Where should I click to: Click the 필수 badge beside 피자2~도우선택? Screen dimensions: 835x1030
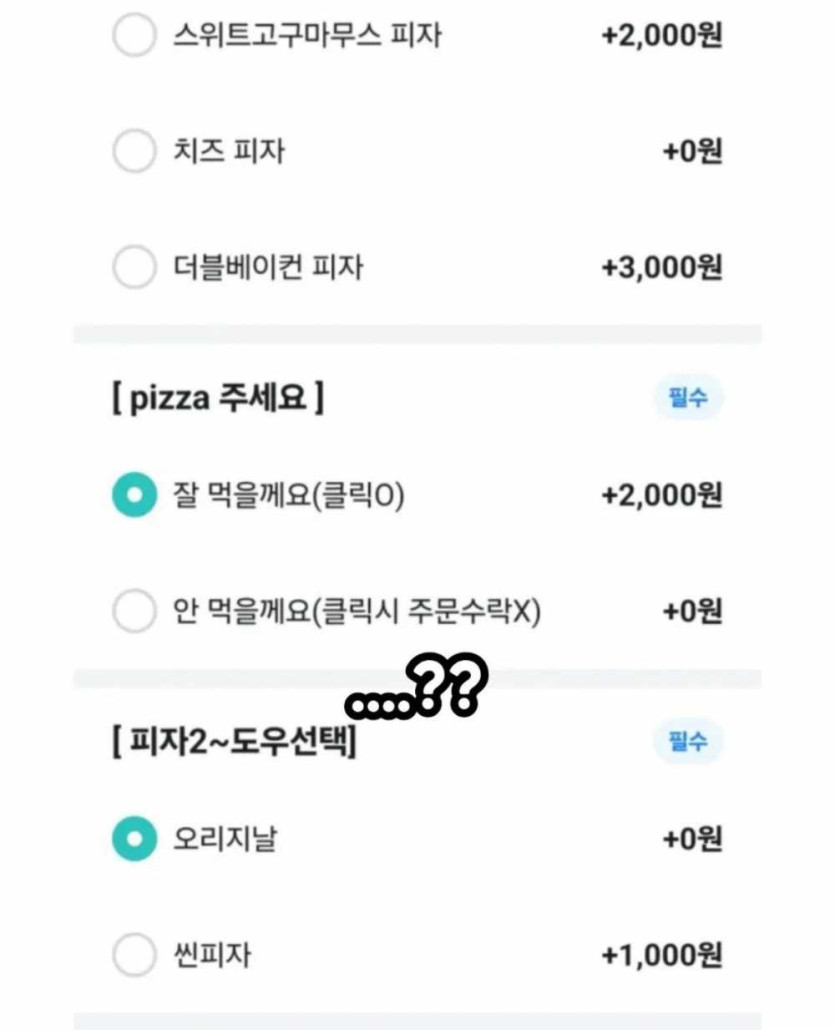[688, 742]
